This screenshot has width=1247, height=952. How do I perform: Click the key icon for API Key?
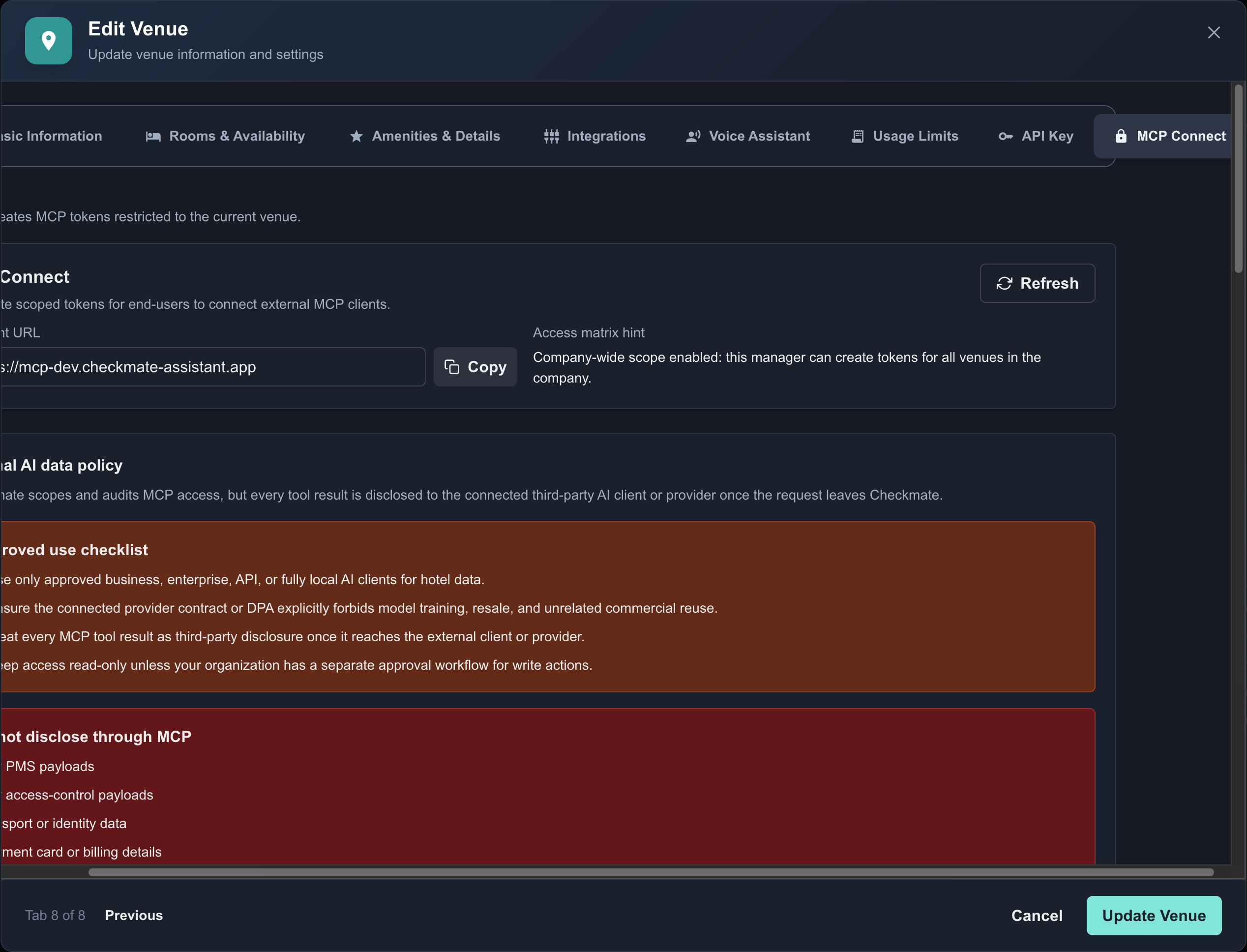click(x=1006, y=137)
